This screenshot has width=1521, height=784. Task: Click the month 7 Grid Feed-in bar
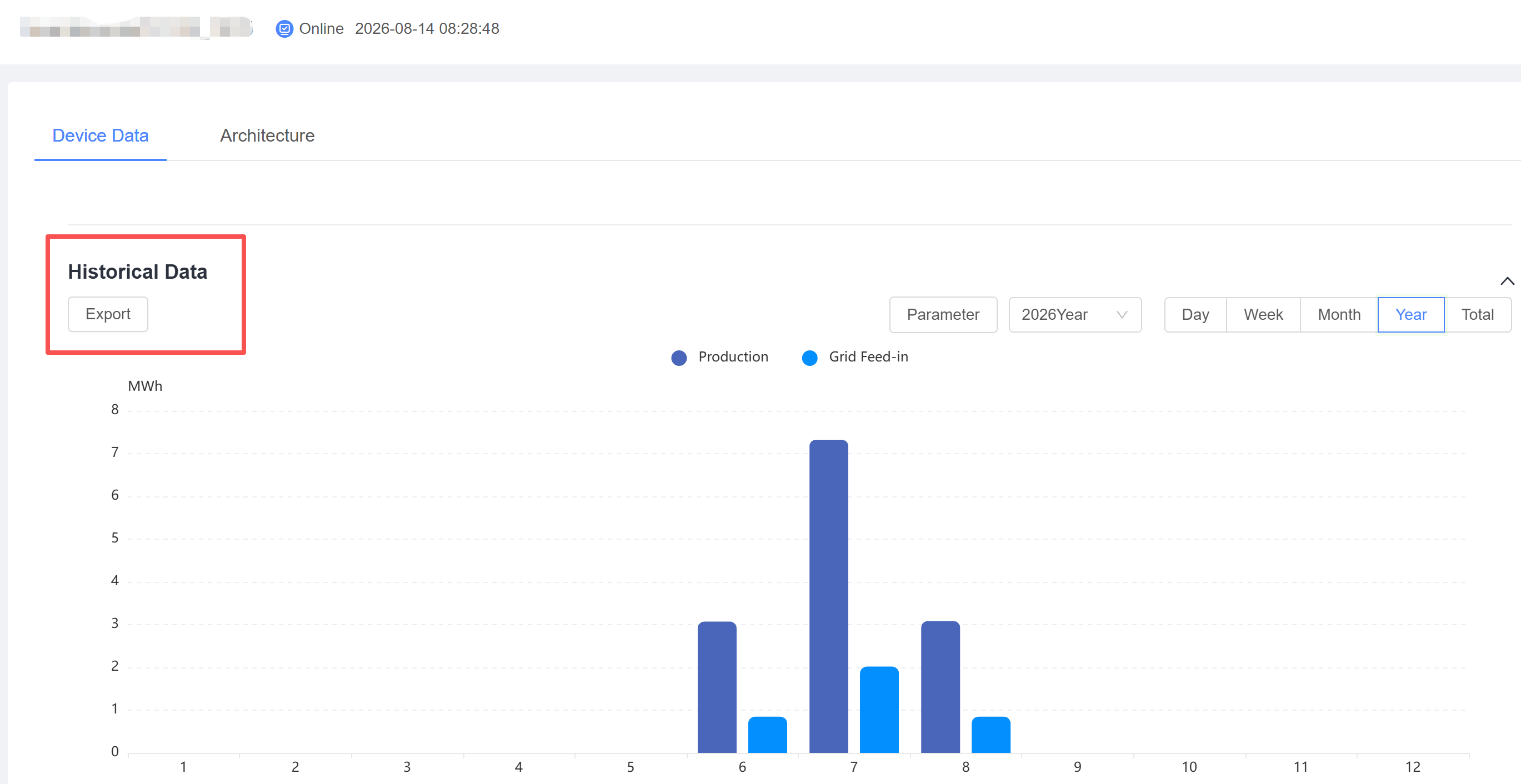[x=879, y=710]
